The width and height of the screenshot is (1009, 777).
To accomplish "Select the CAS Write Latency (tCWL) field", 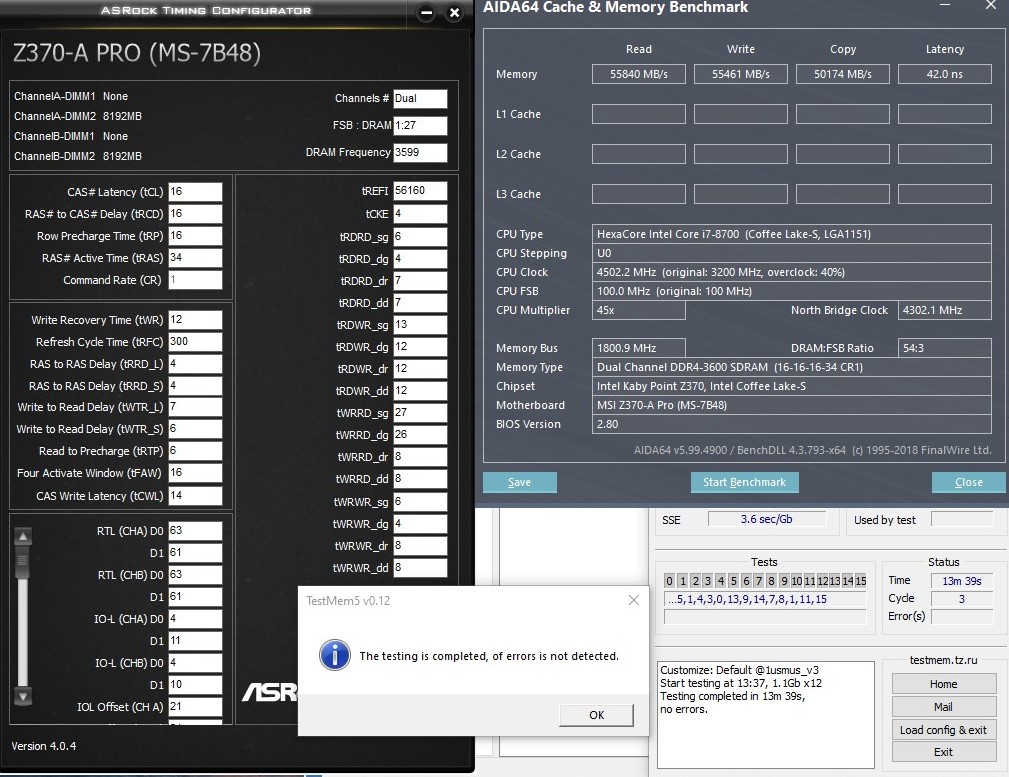I will pos(195,496).
